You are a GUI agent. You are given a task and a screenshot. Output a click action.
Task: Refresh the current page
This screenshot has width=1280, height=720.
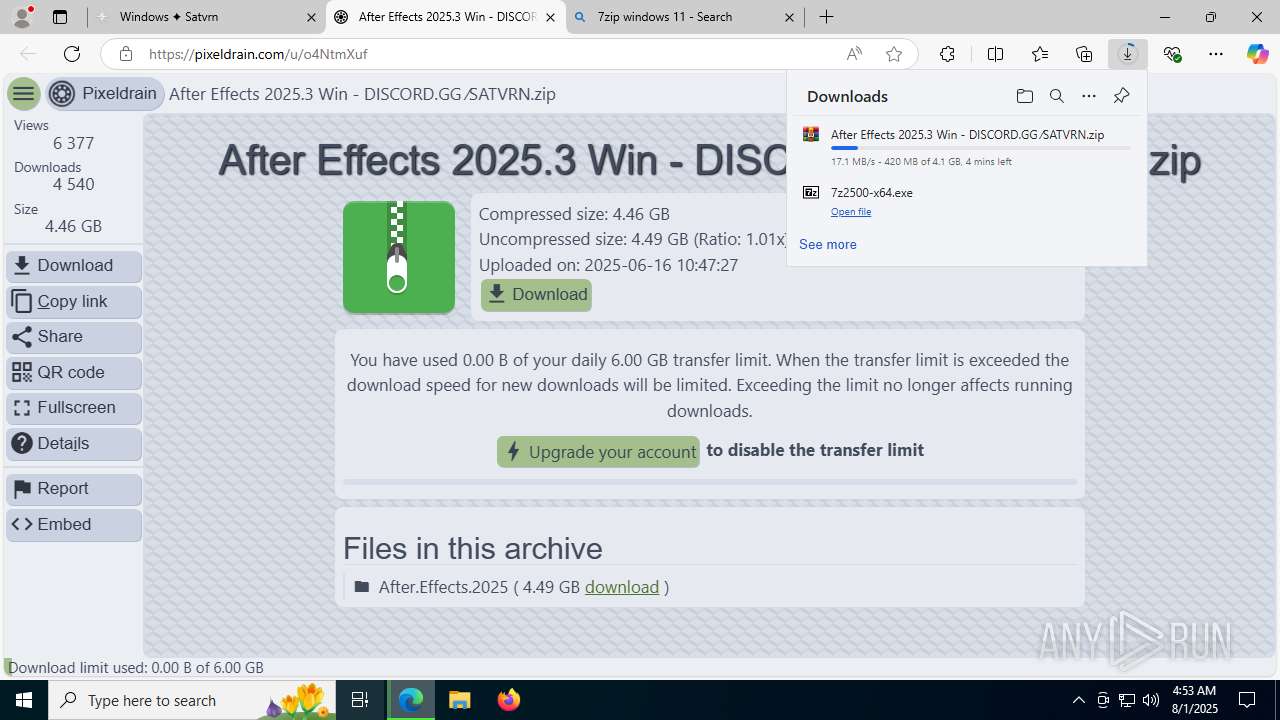click(72, 54)
